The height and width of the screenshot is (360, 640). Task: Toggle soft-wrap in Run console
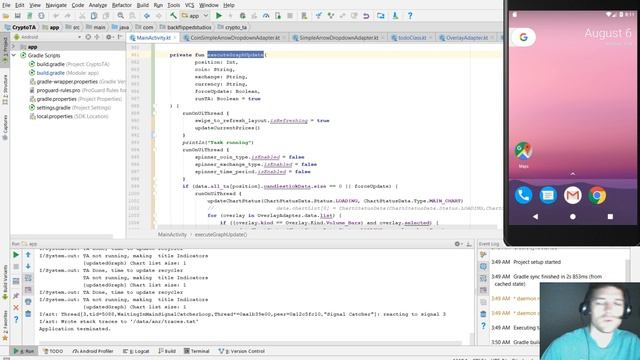[28, 278]
